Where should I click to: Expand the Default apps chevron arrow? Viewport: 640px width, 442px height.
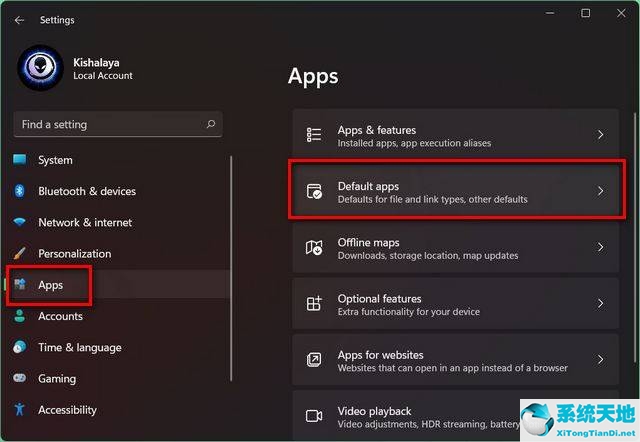point(600,191)
